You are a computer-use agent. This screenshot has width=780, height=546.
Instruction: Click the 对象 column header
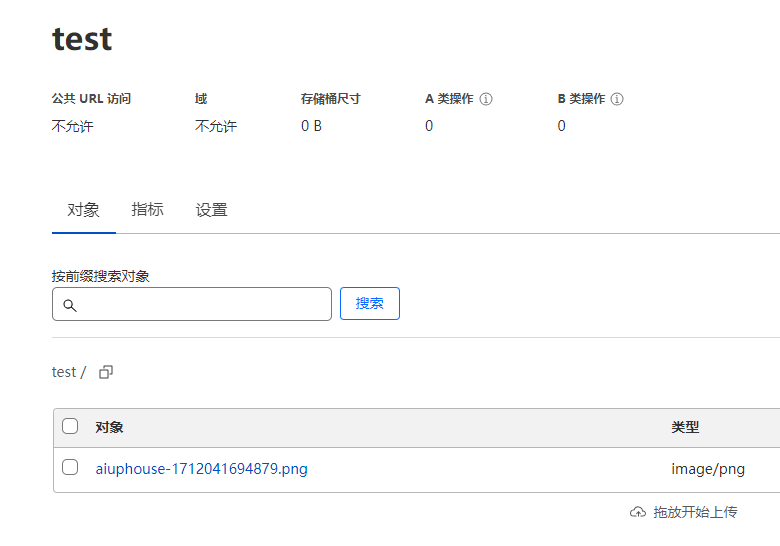[109, 427]
